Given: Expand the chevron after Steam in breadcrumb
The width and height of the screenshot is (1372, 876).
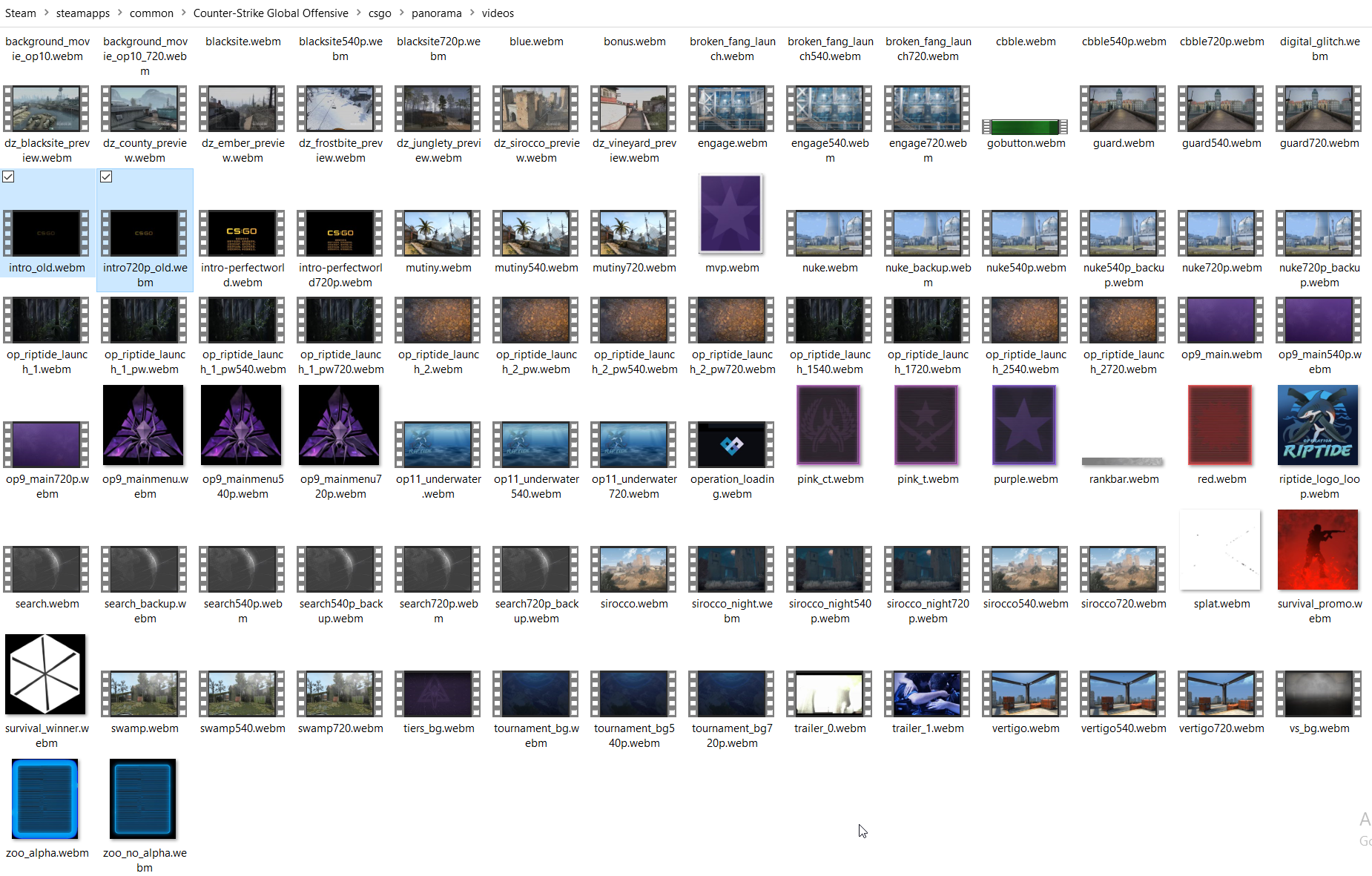Looking at the screenshot, I should (x=46, y=13).
